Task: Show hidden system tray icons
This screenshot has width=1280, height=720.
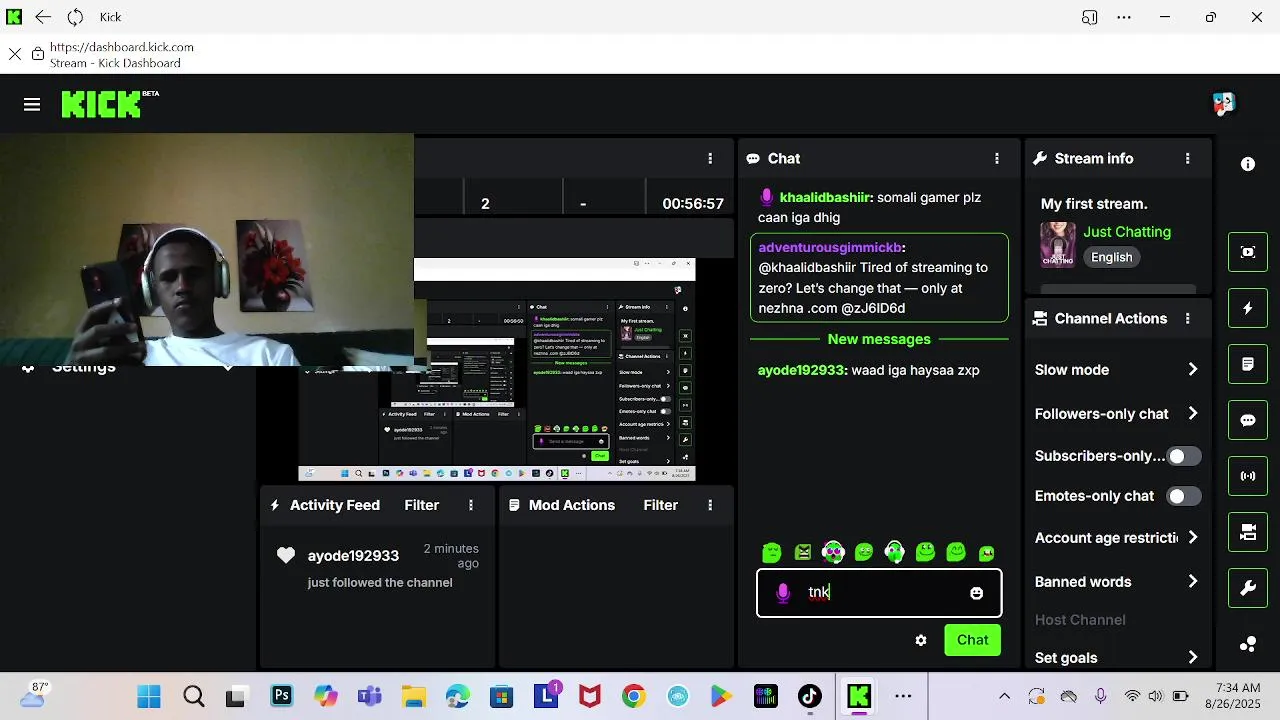Action: (1004, 696)
